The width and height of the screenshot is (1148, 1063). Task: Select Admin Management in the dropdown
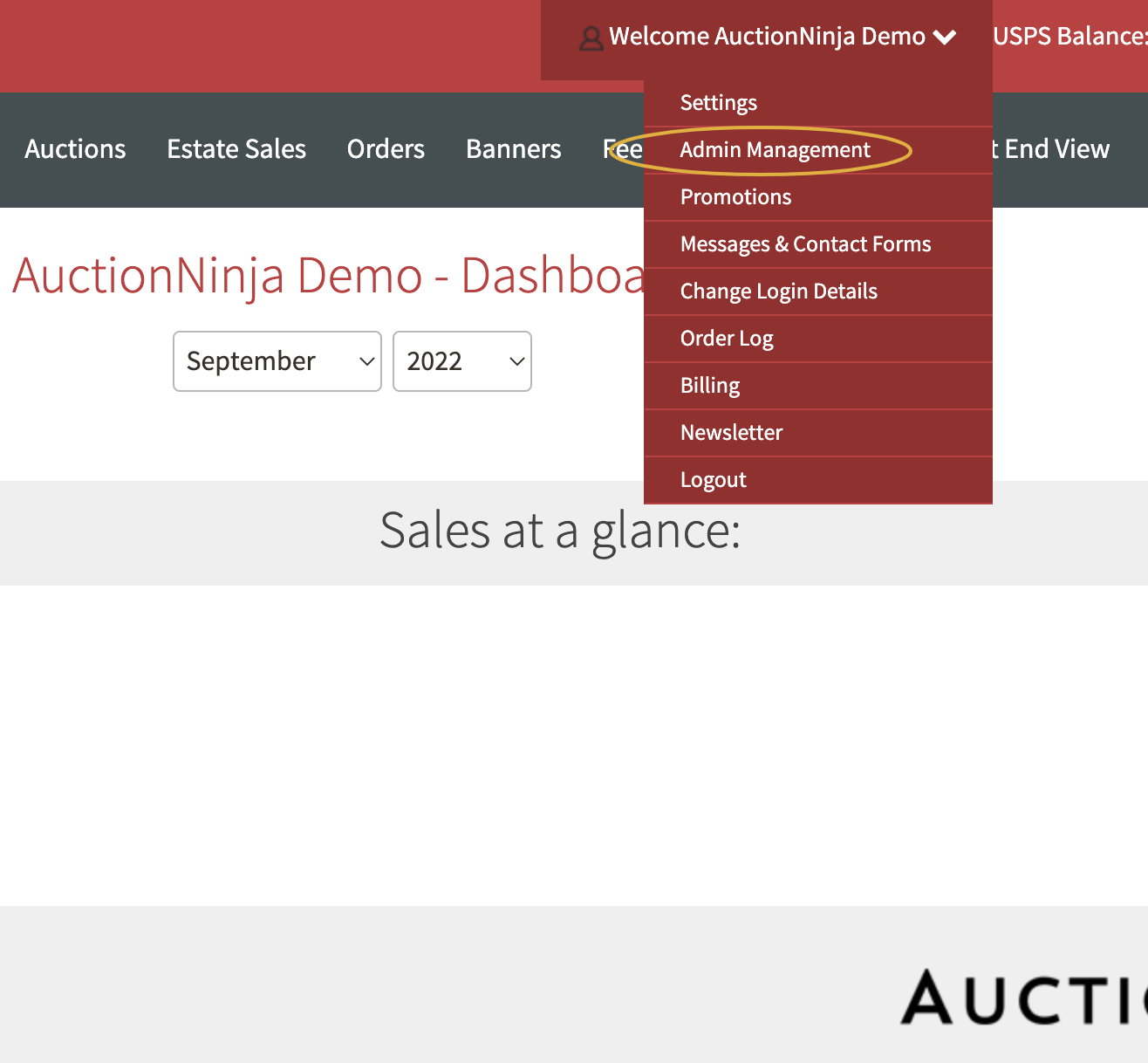(818, 150)
